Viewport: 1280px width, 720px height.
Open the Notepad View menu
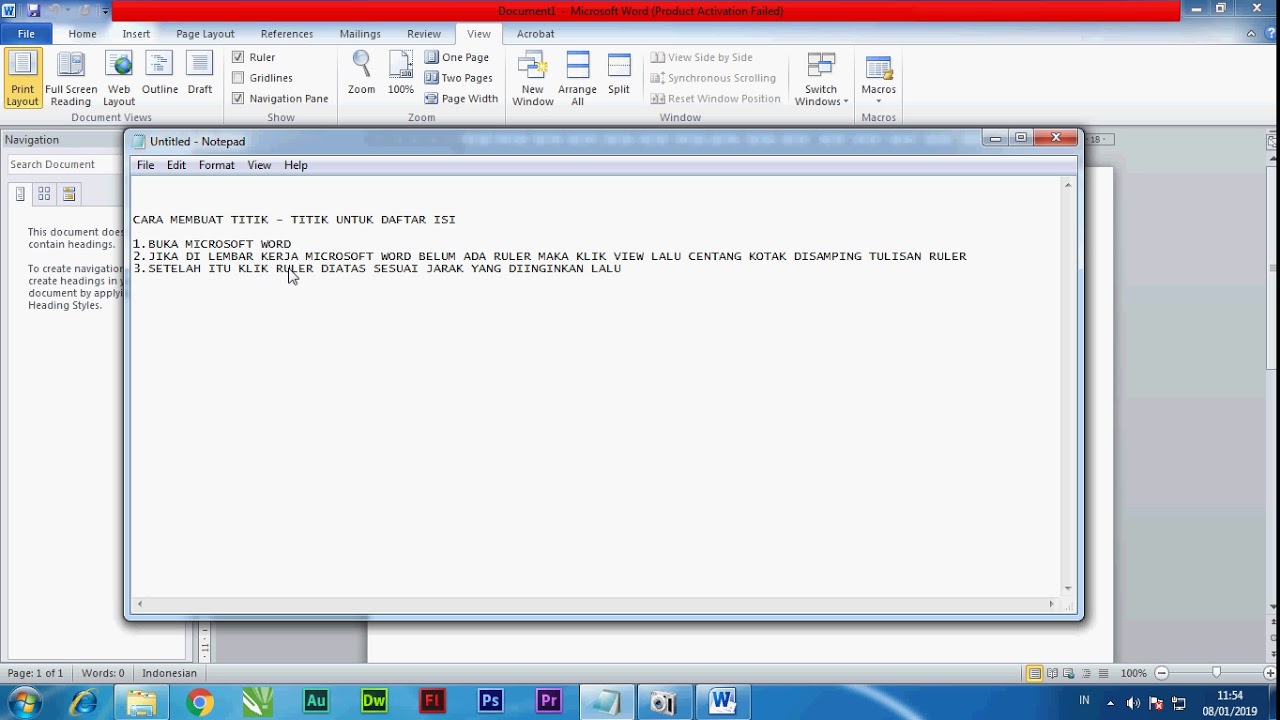click(259, 165)
